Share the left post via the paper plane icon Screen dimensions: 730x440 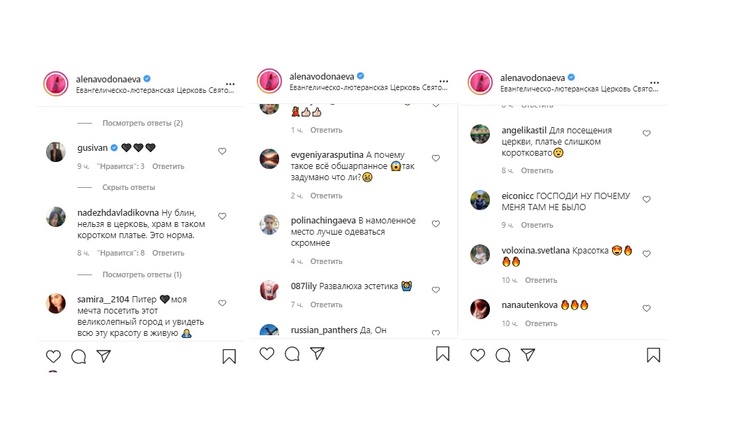tap(102, 356)
